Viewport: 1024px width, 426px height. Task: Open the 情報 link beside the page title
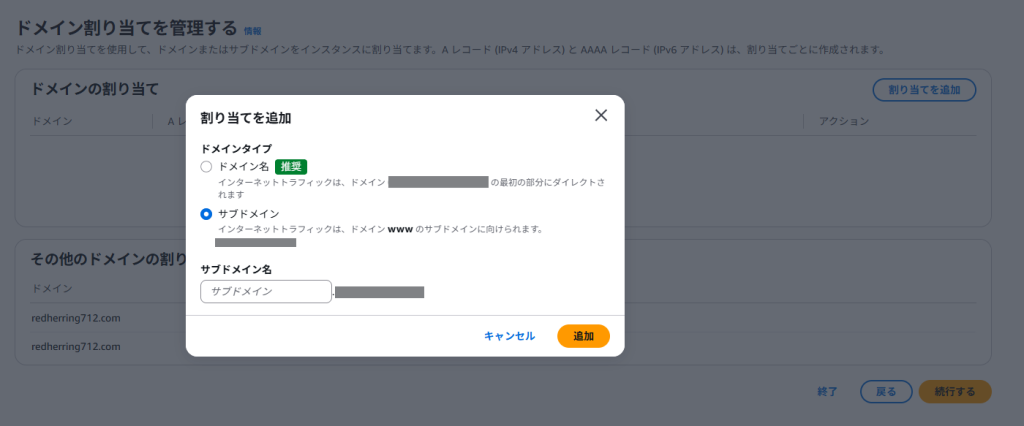252,31
